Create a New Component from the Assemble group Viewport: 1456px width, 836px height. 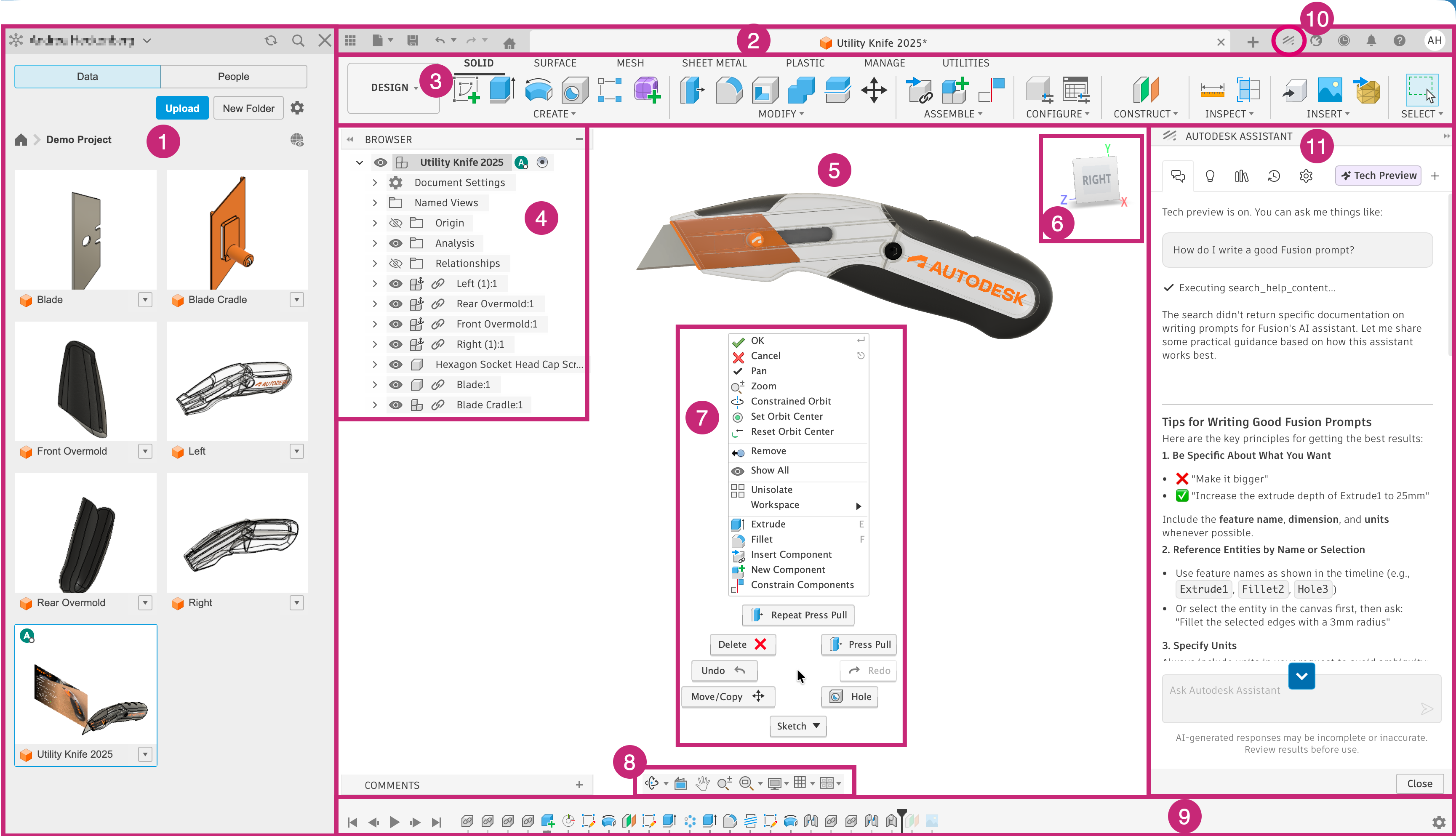(x=955, y=90)
